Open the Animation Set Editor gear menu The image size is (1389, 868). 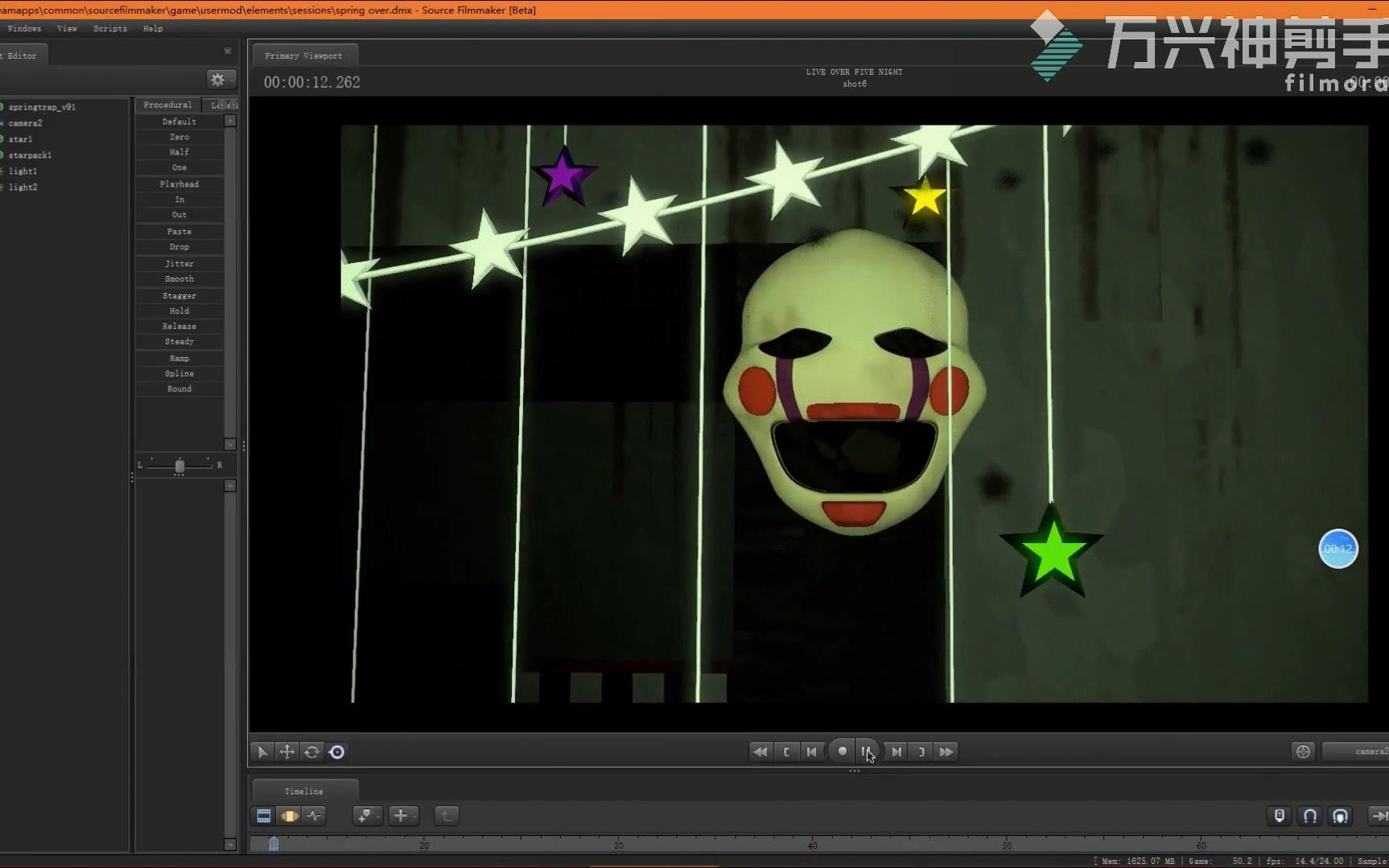point(220,80)
